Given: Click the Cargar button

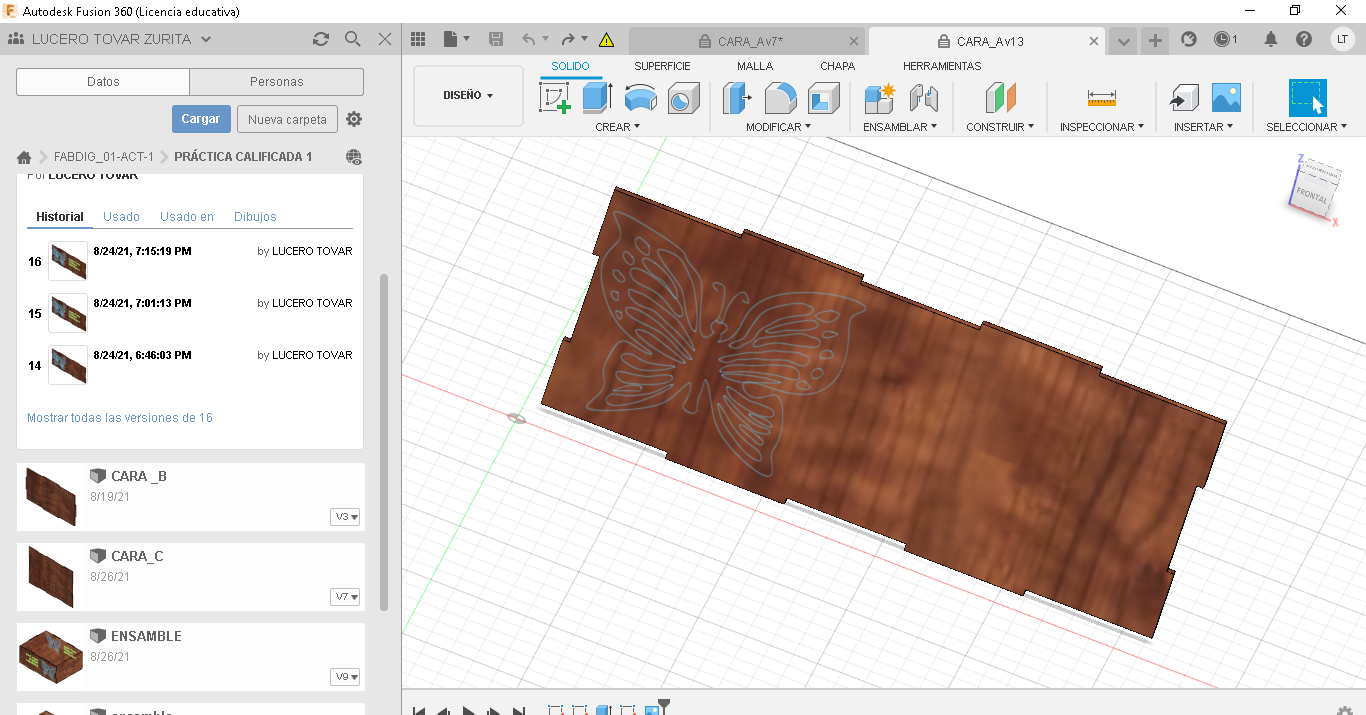Looking at the screenshot, I should pos(201,119).
